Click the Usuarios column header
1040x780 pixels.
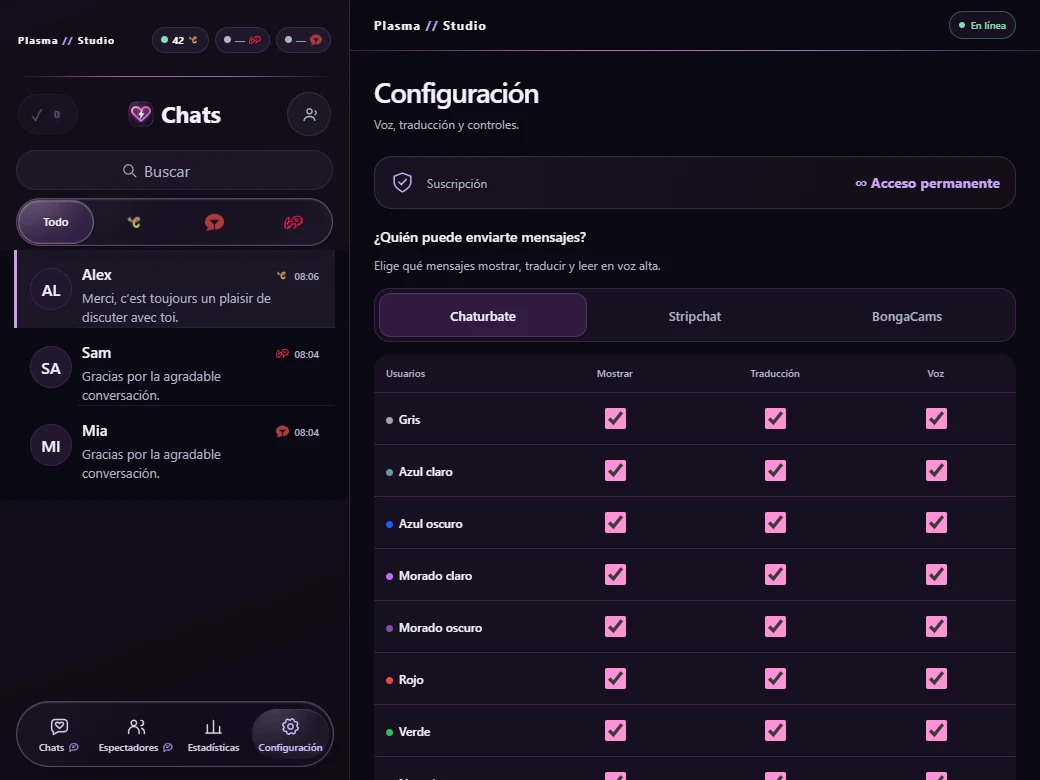pyautogui.click(x=405, y=373)
